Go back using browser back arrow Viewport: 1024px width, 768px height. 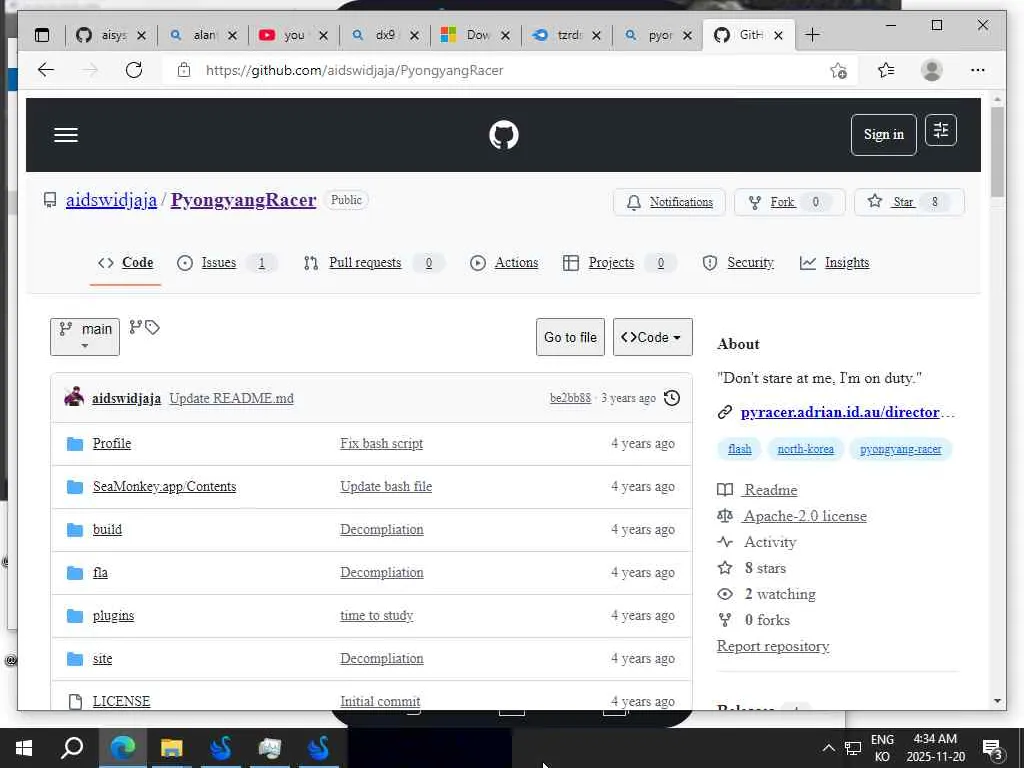(x=46, y=70)
